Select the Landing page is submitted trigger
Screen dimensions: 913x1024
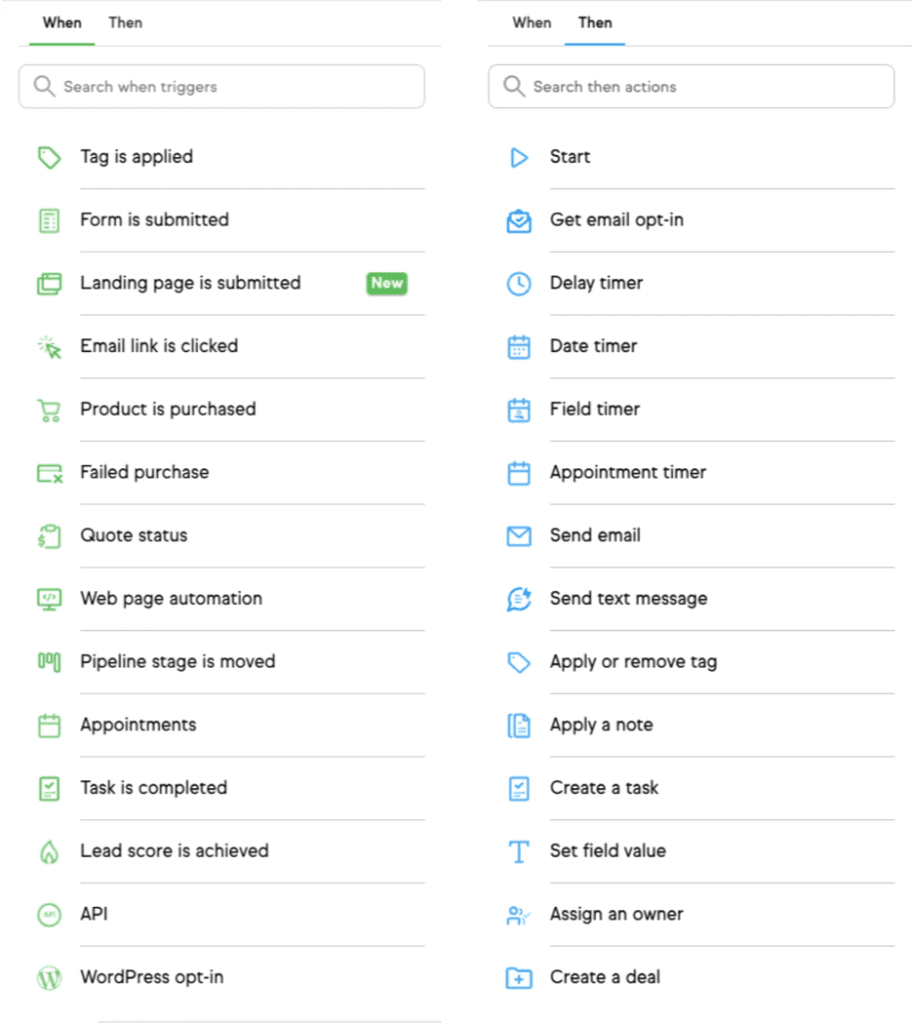(190, 283)
